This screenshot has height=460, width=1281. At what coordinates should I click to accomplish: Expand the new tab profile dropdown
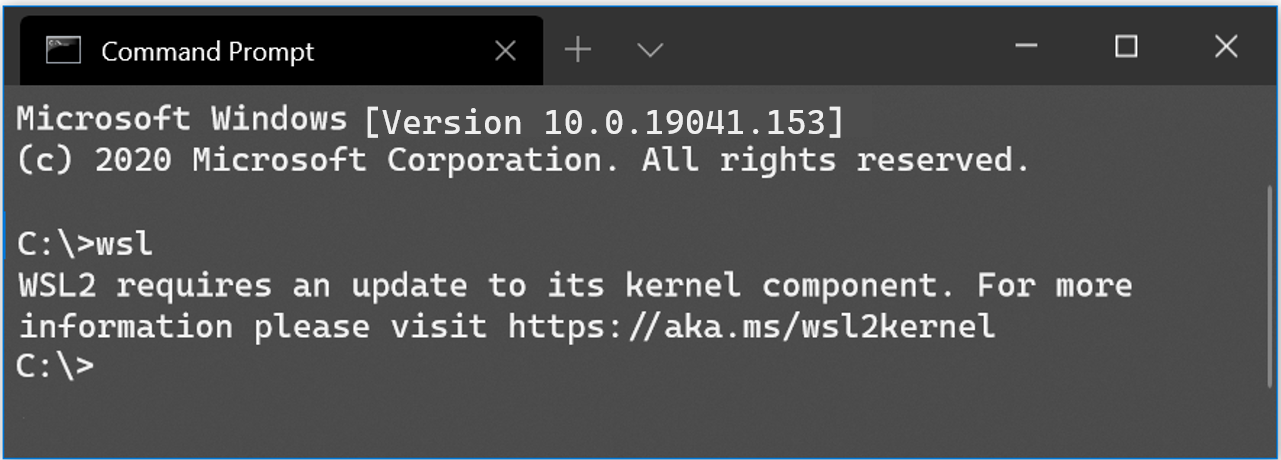pyautogui.click(x=651, y=50)
